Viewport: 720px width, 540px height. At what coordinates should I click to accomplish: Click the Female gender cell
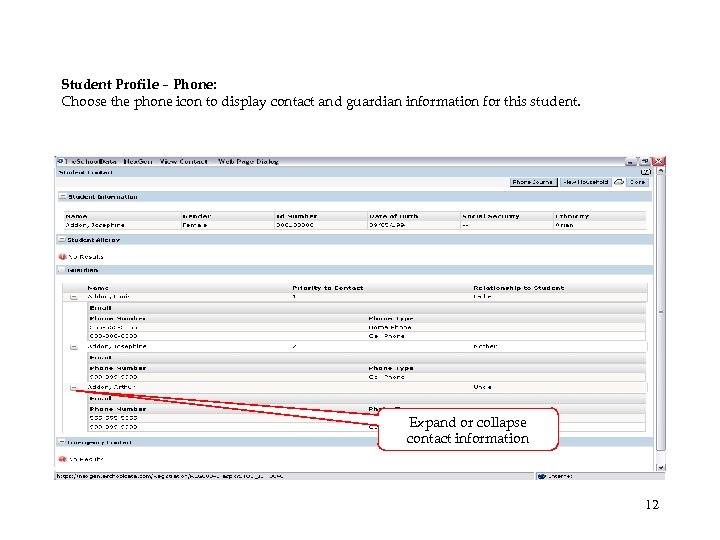tap(195, 225)
